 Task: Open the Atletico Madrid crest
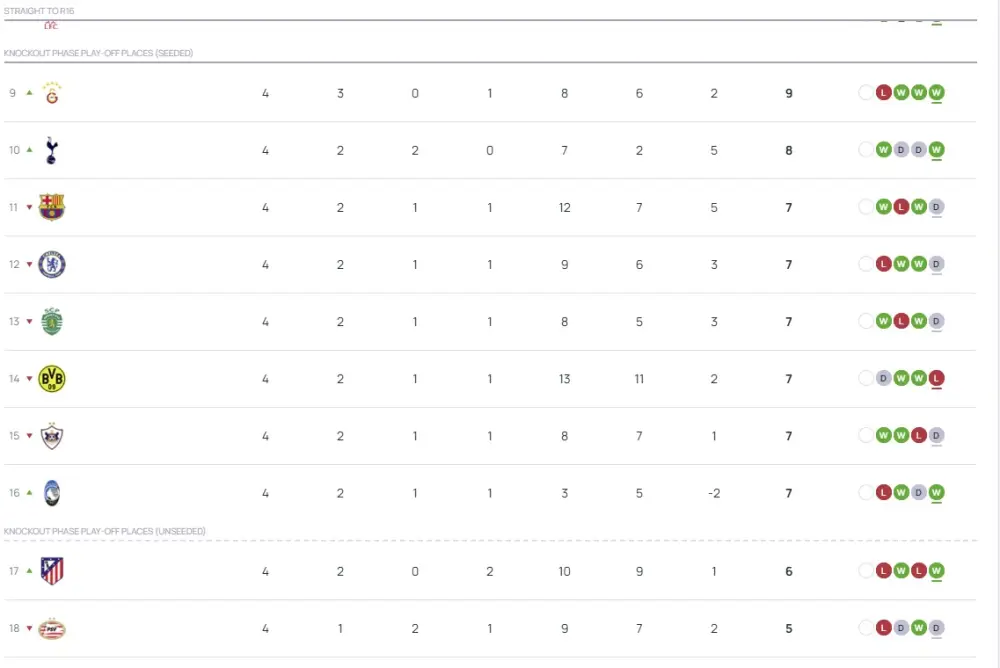(x=52, y=571)
